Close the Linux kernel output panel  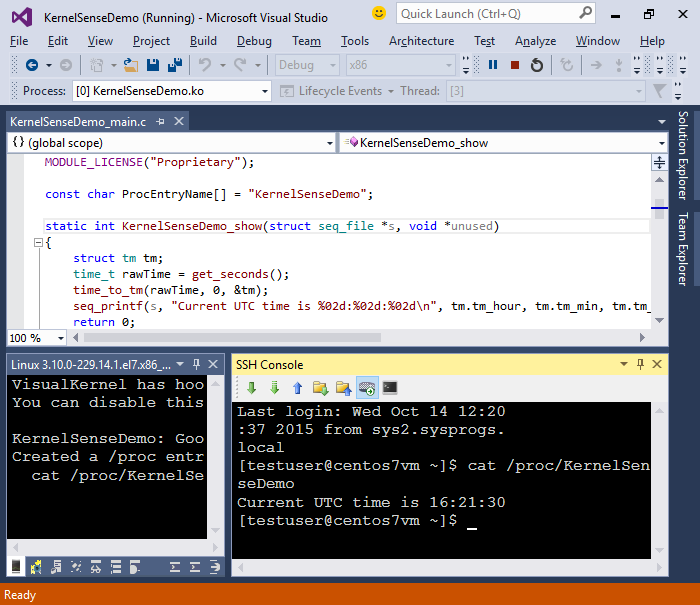point(213,364)
